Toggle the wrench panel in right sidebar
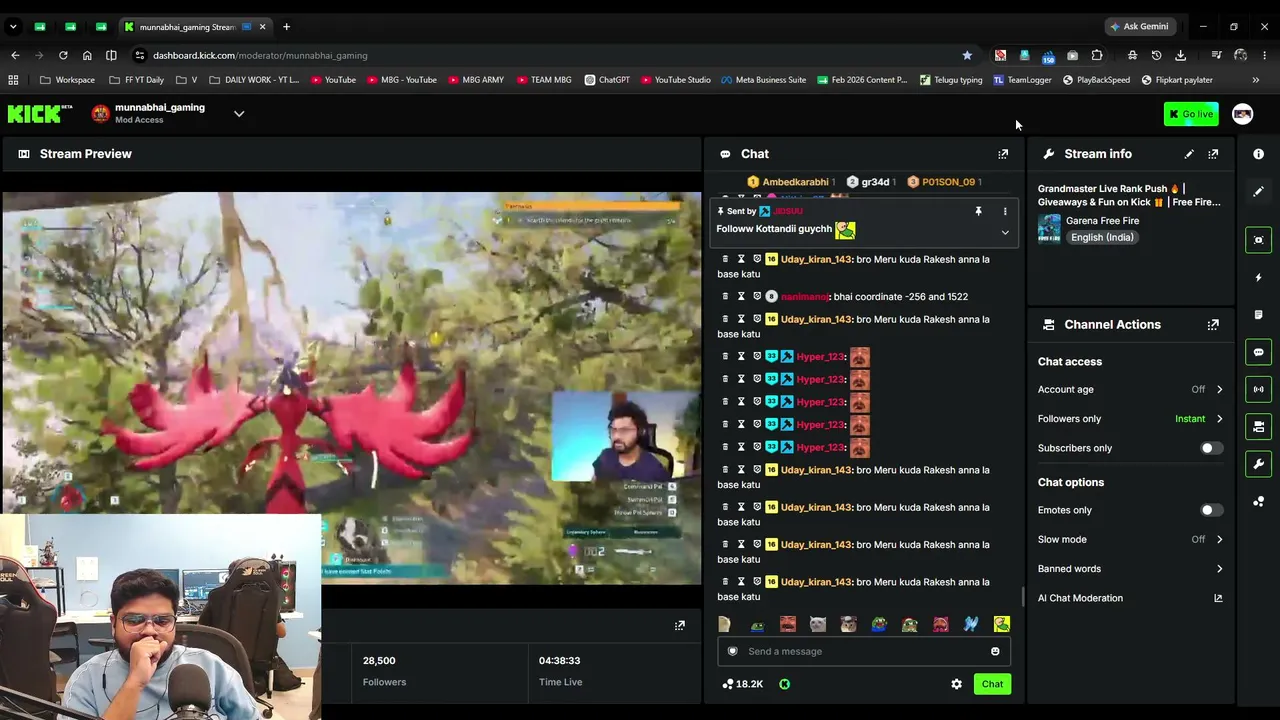 click(1259, 464)
